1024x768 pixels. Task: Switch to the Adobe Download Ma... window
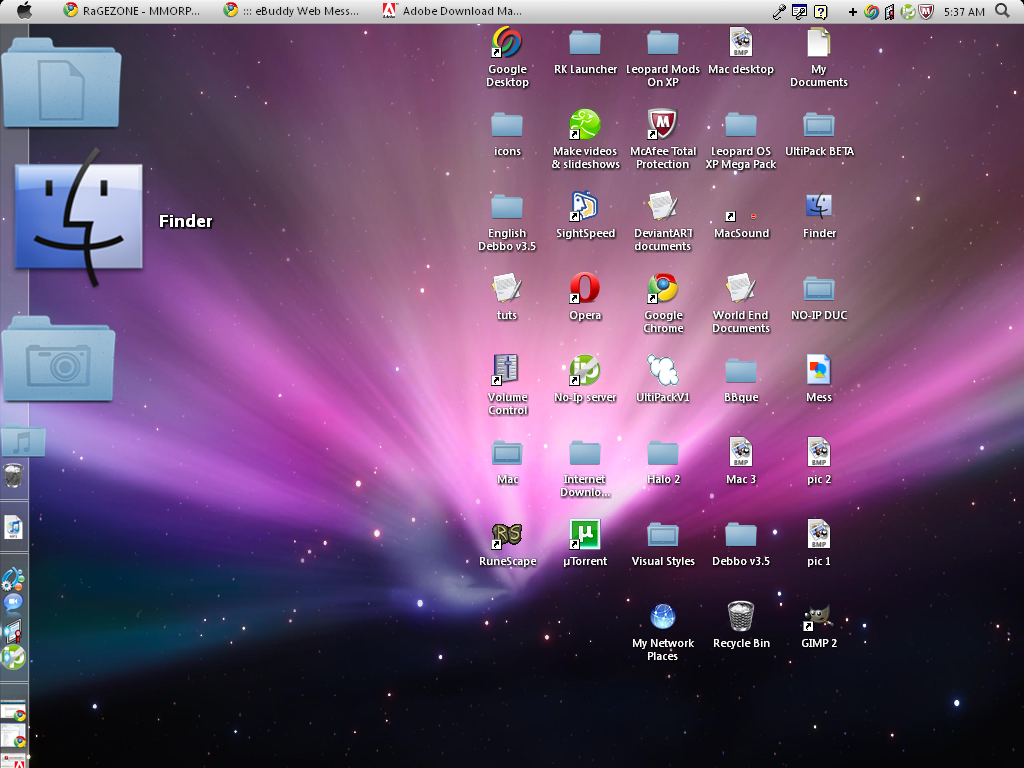(452, 11)
